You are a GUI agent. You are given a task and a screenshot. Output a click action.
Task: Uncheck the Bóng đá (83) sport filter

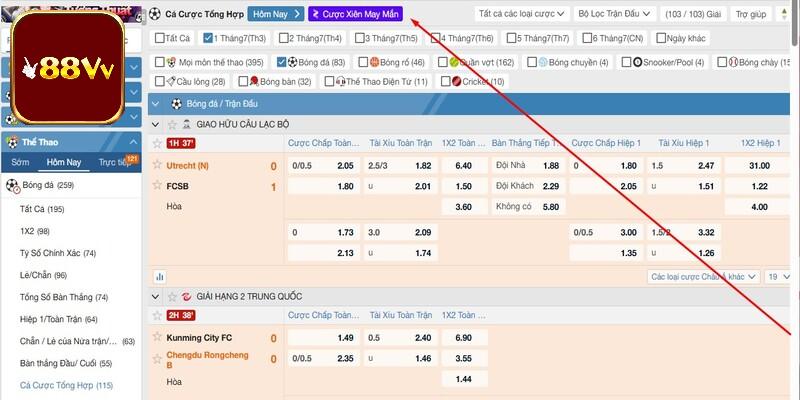click(282, 62)
